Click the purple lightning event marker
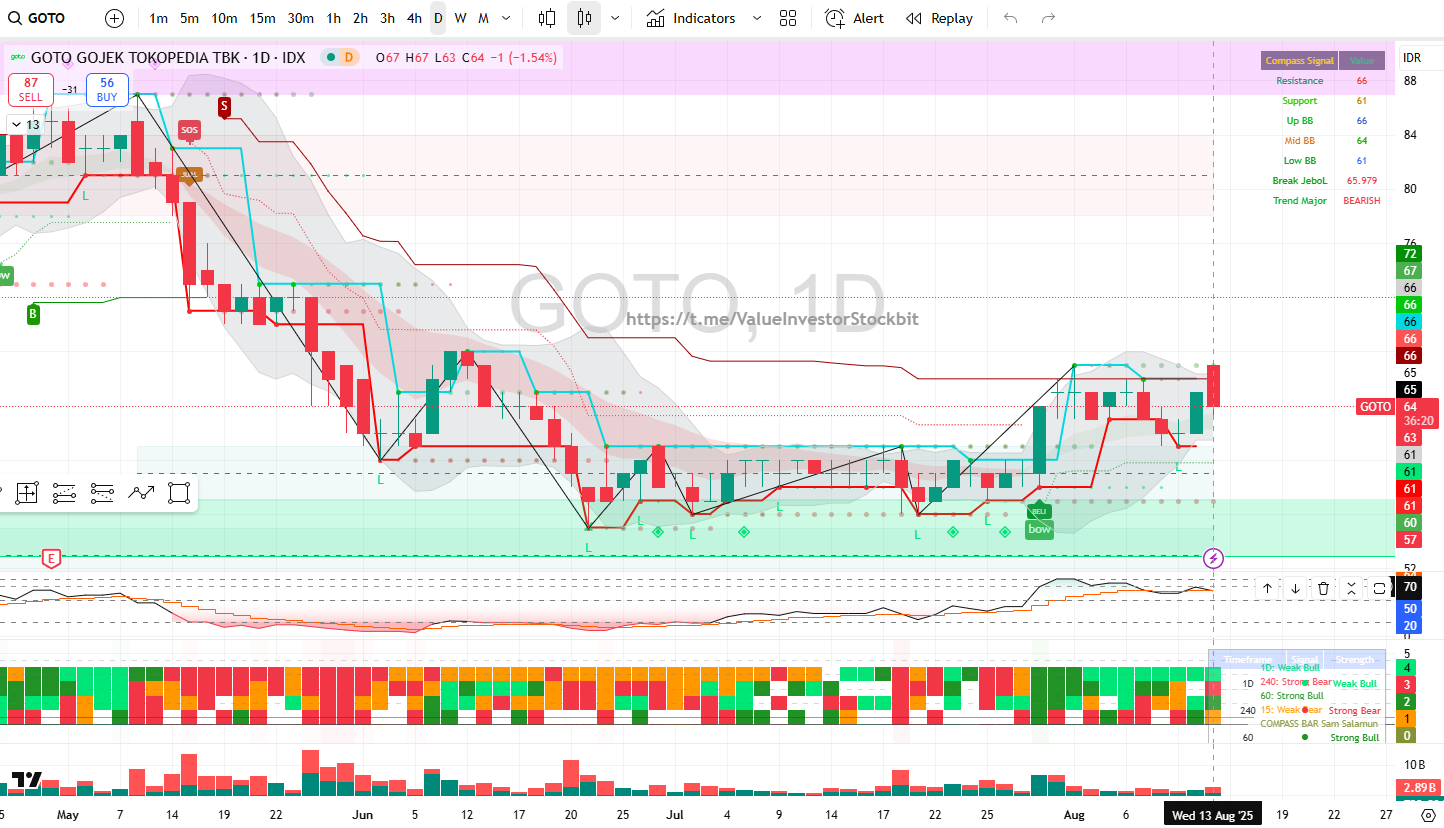This screenshot has height=828, width=1444. coord(1213,558)
